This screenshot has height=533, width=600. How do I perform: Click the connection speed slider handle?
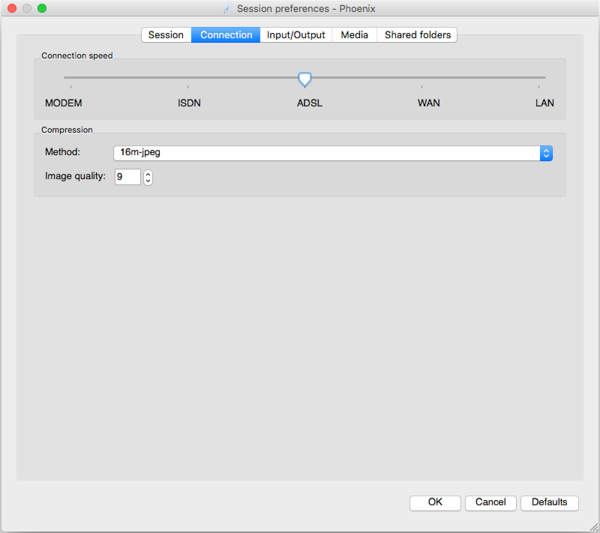305,79
